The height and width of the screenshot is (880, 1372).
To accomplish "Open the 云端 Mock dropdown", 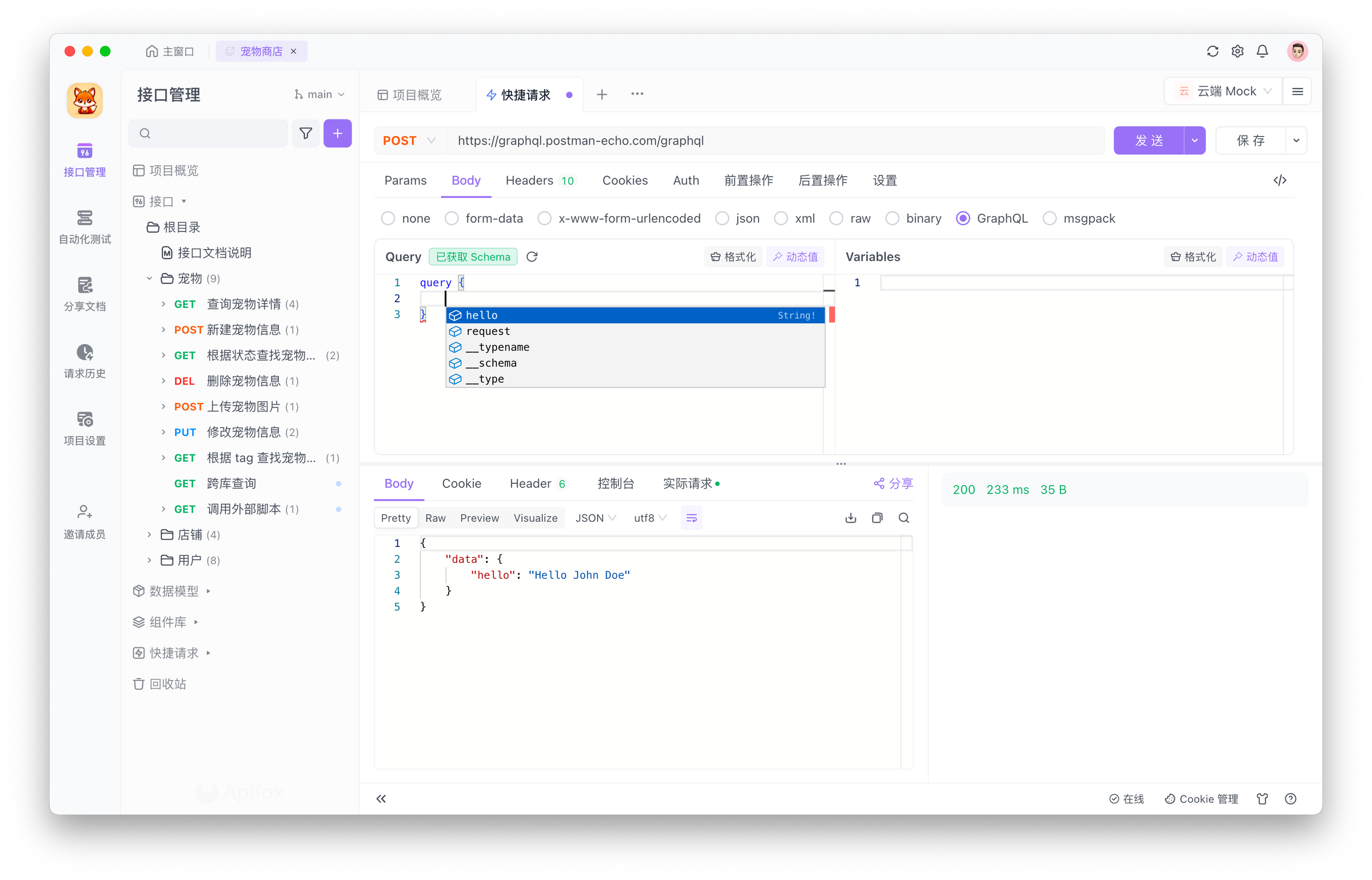I will coord(1223,90).
